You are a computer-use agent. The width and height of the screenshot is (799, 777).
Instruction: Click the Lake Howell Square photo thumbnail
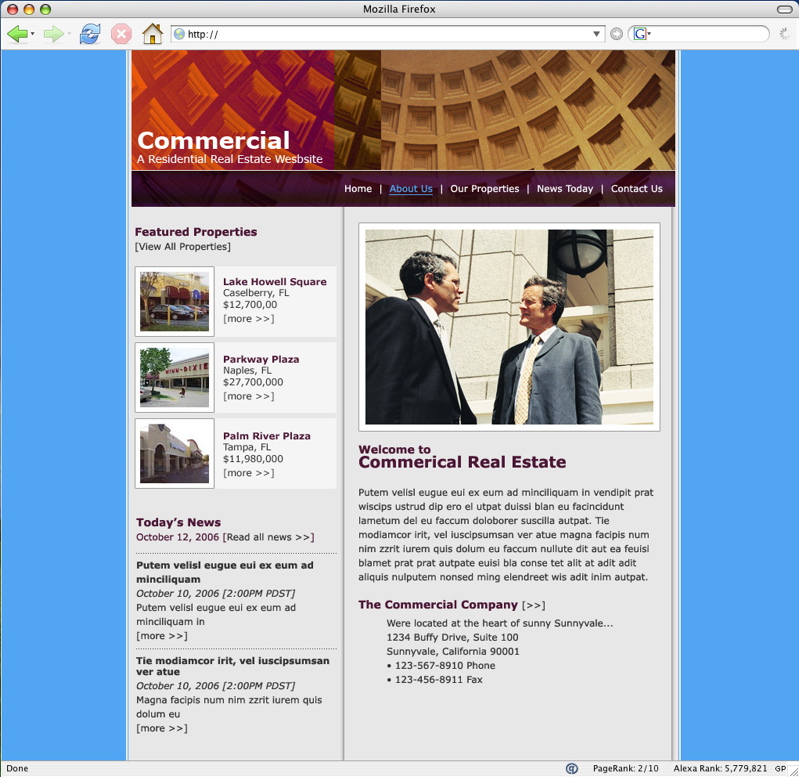[174, 302]
